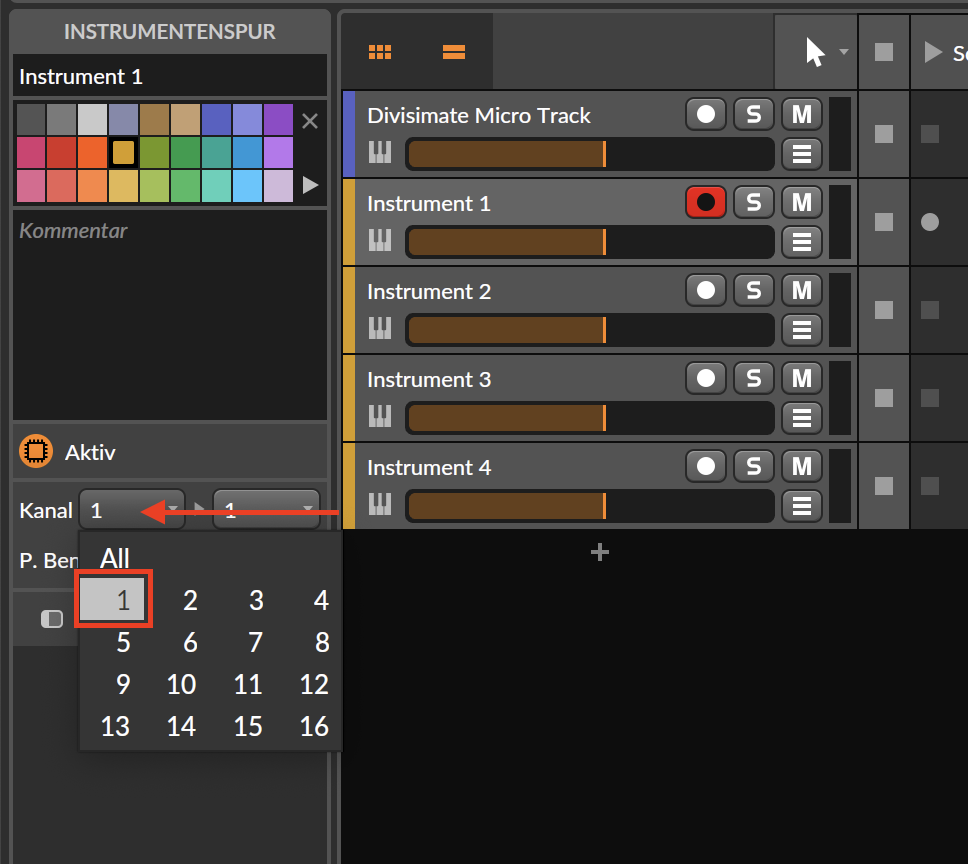Click the X to clear the track color

point(310,120)
